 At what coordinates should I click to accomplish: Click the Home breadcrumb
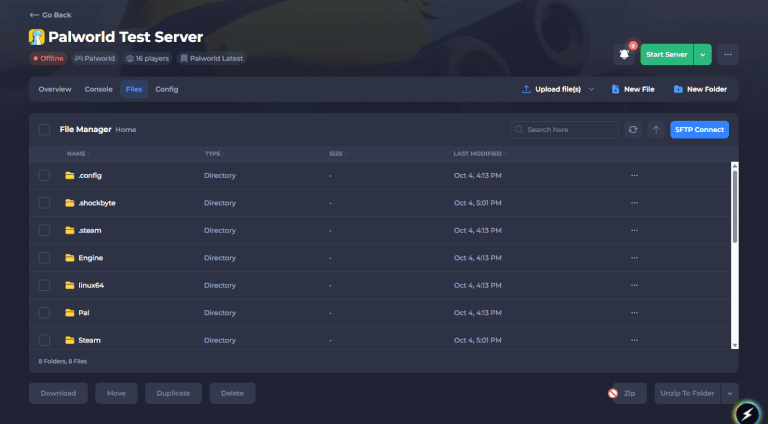[x=126, y=130]
